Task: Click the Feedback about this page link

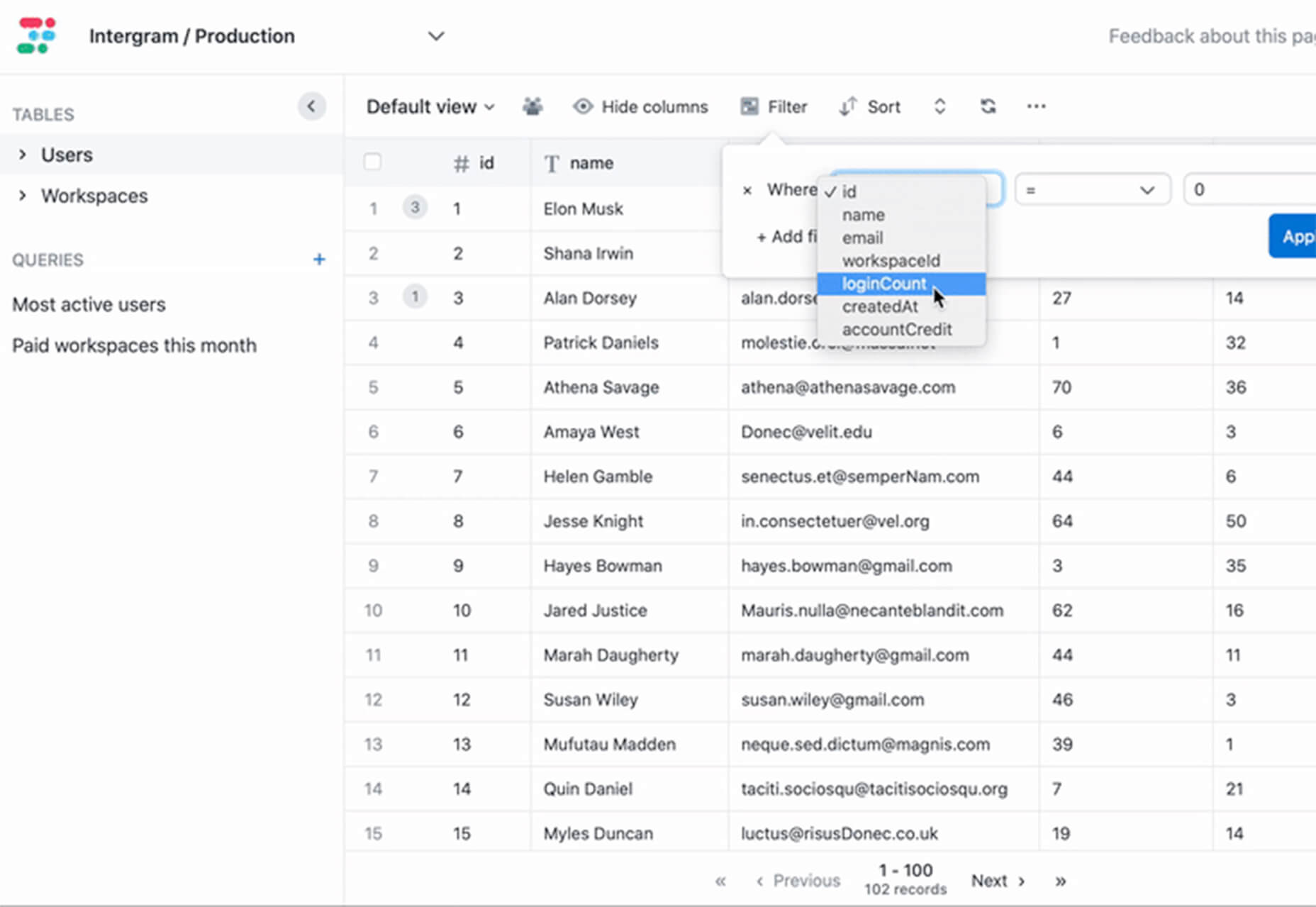Action: (x=1212, y=36)
